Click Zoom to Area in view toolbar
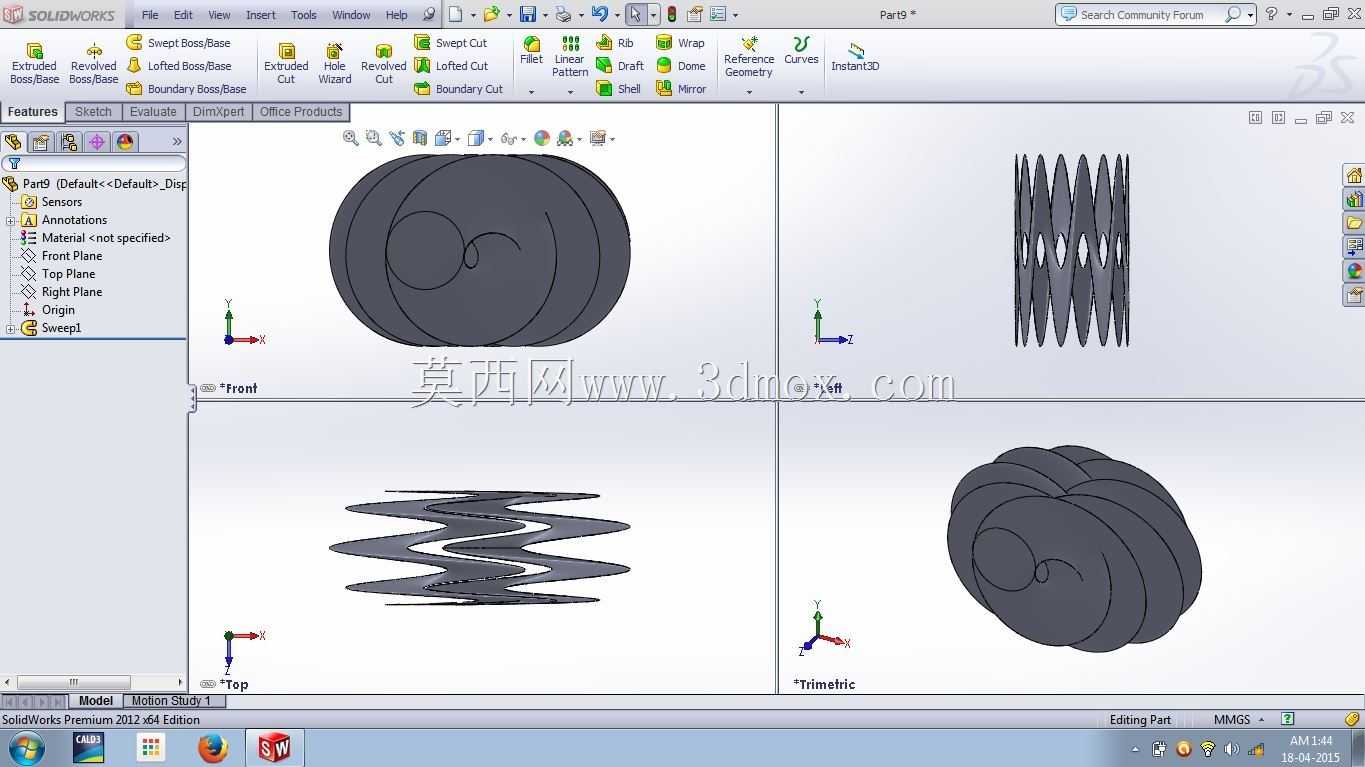Screen dimensions: 1365x767 374,138
